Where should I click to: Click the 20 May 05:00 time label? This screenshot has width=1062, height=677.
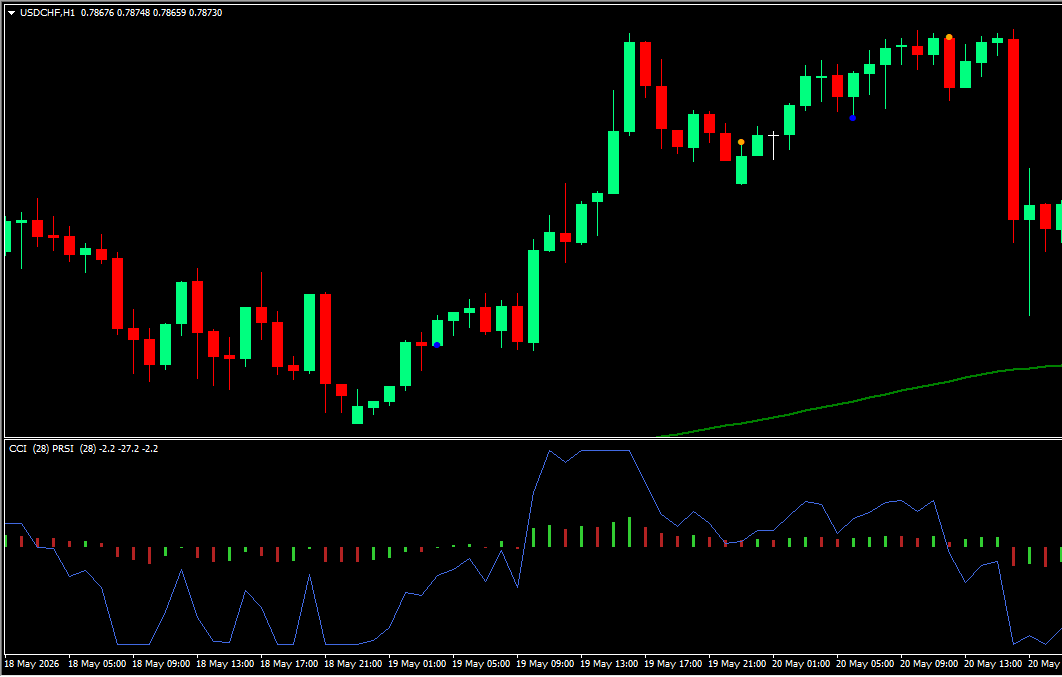click(864, 664)
